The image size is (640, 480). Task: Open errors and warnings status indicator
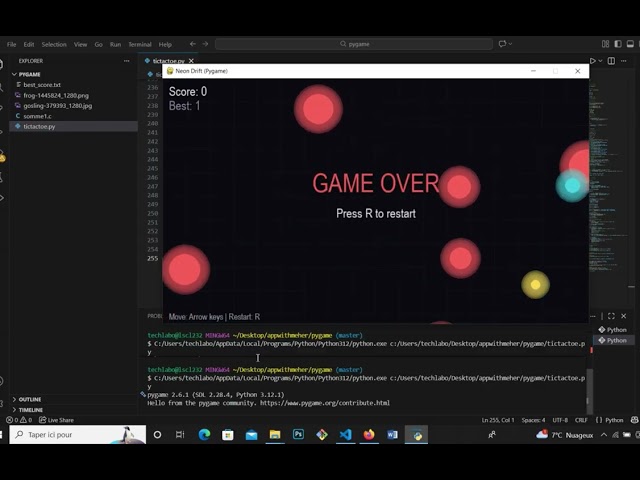(19, 420)
